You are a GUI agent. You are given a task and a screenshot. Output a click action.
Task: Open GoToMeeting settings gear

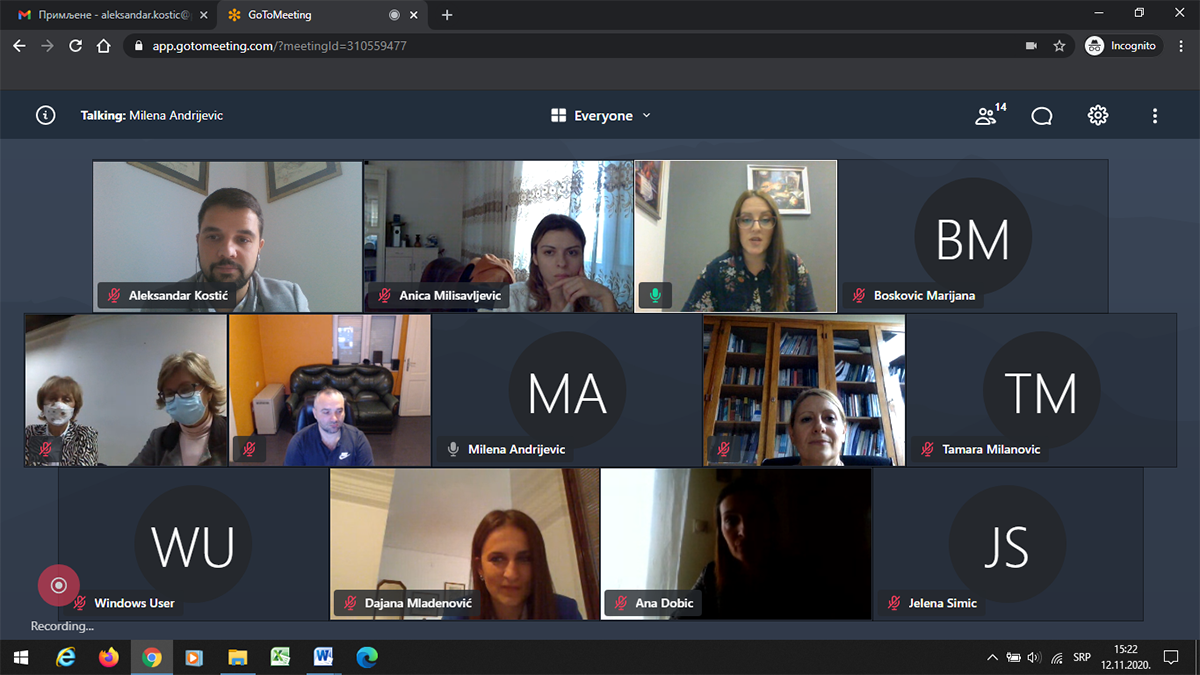click(1098, 115)
